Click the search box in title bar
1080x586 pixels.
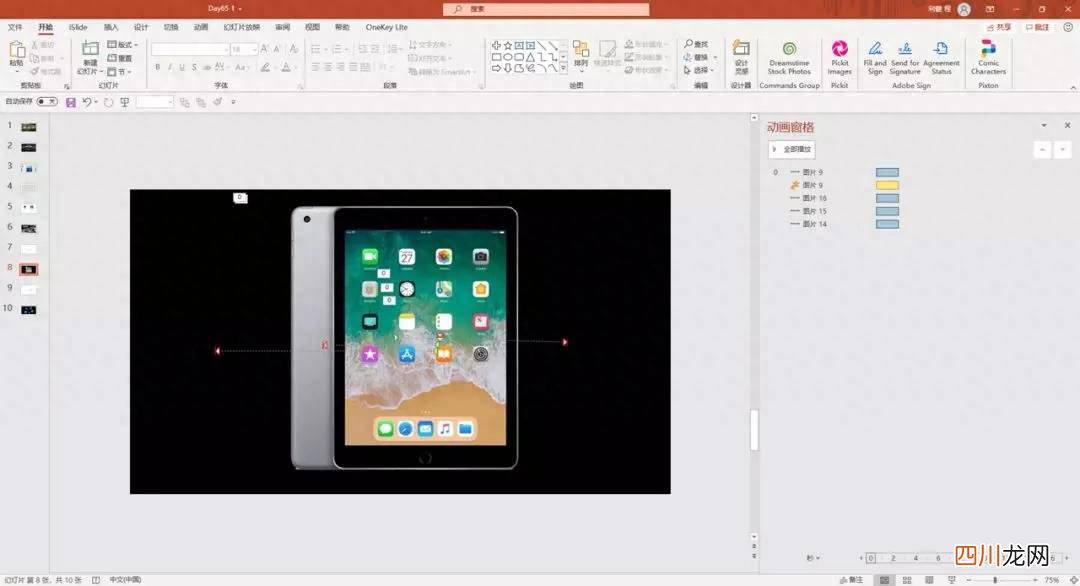[x=546, y=9]
